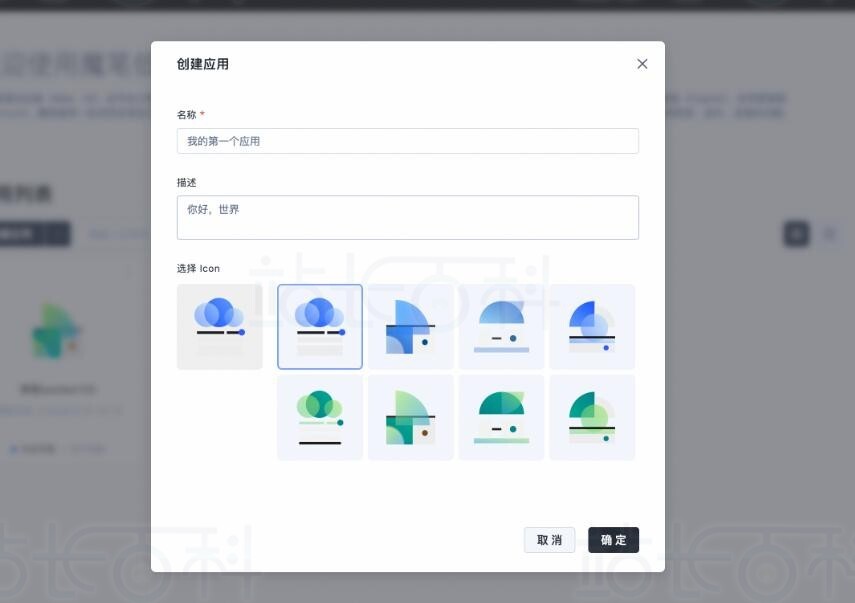
Task: Select the green dome-shaped icon
Action: 501,417
